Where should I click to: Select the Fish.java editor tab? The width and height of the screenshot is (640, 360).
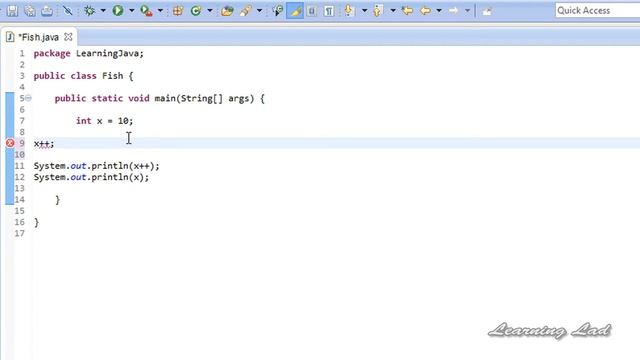pyautogui.click(x=39, y=37)
